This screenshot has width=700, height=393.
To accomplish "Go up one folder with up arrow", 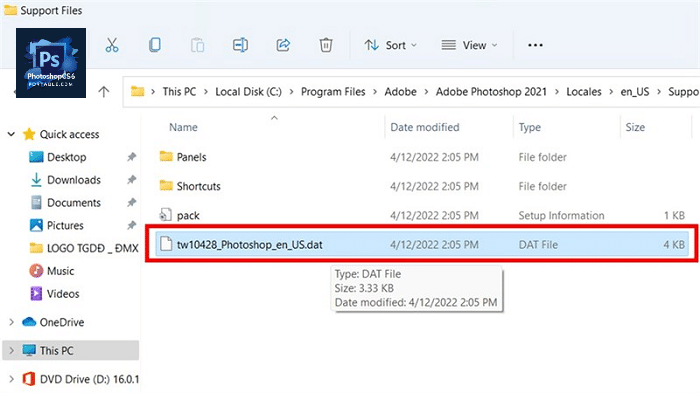I will point(104,92).
